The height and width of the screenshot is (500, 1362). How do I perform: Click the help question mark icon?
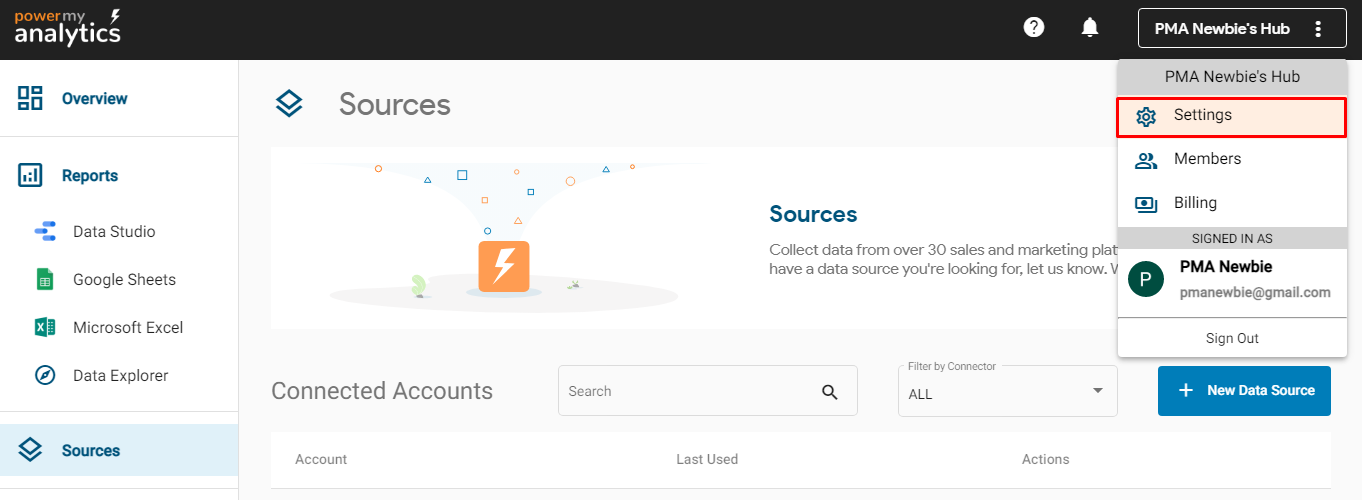coord(1034,28)
